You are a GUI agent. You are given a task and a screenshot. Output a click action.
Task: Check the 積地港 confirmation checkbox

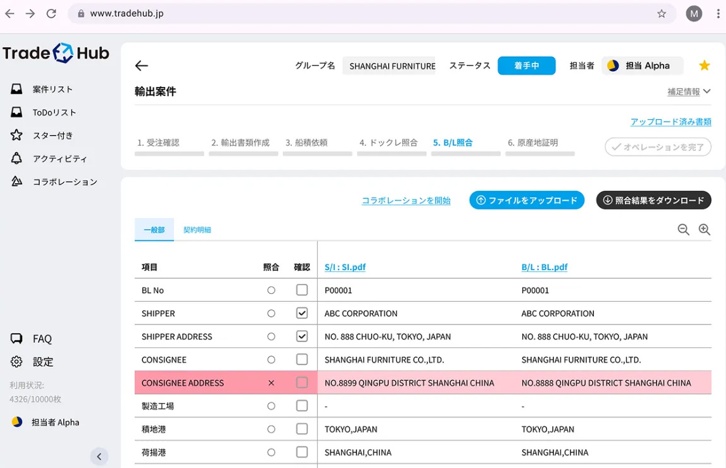(x=302, y=429)
